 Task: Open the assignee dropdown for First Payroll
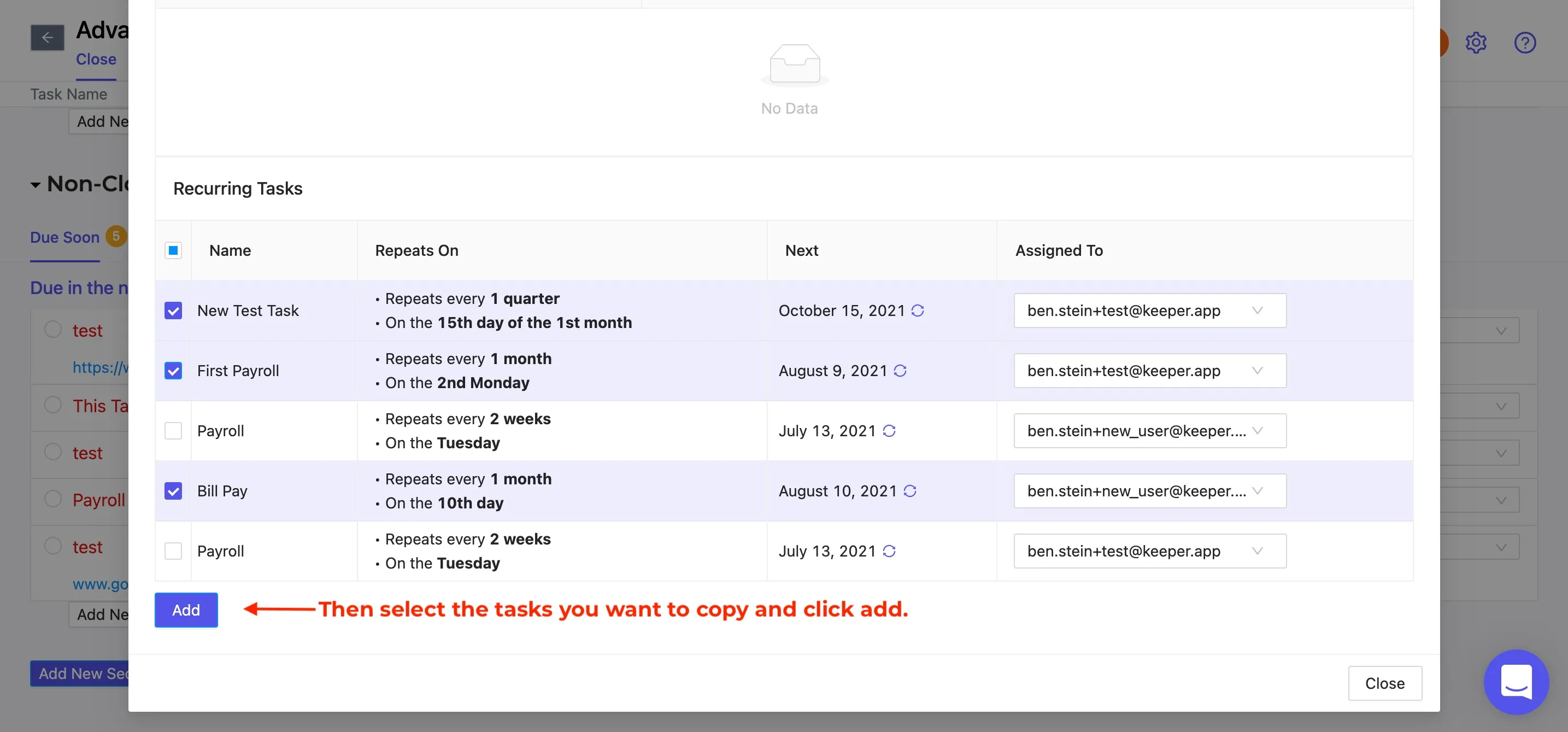(1150, 371)
